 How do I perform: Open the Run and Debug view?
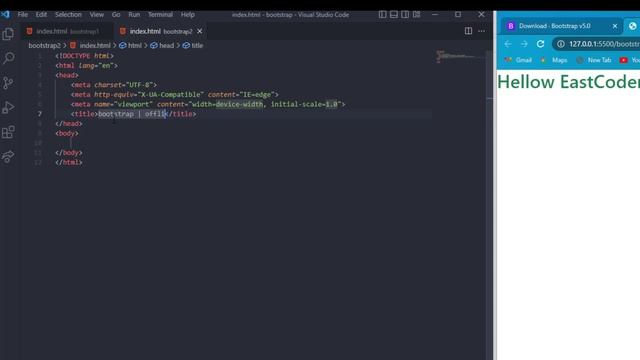pyautogui.click(x=8, y=107)
